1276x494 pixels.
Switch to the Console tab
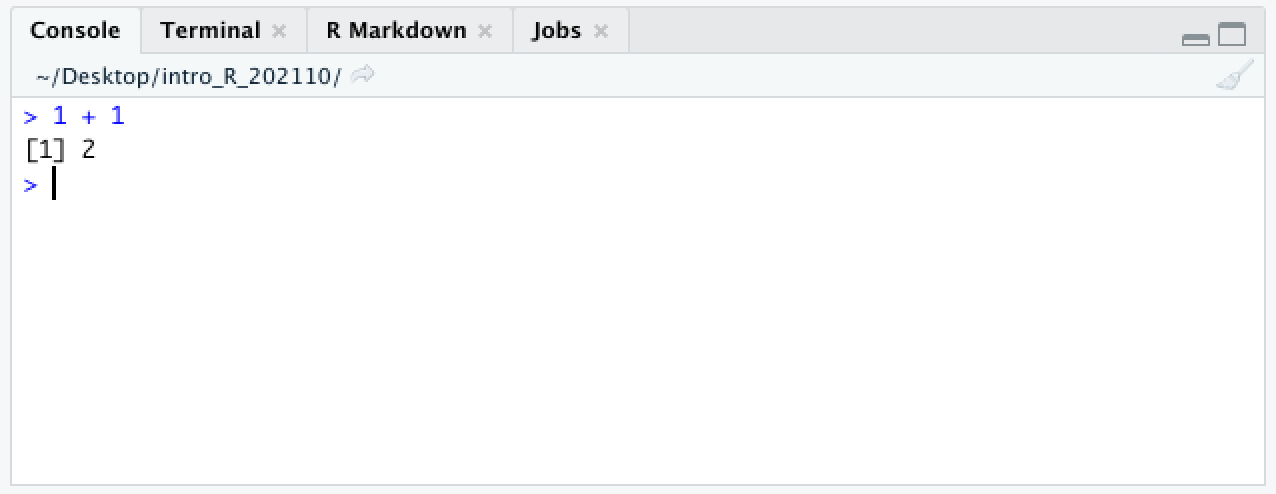[75, 30]
